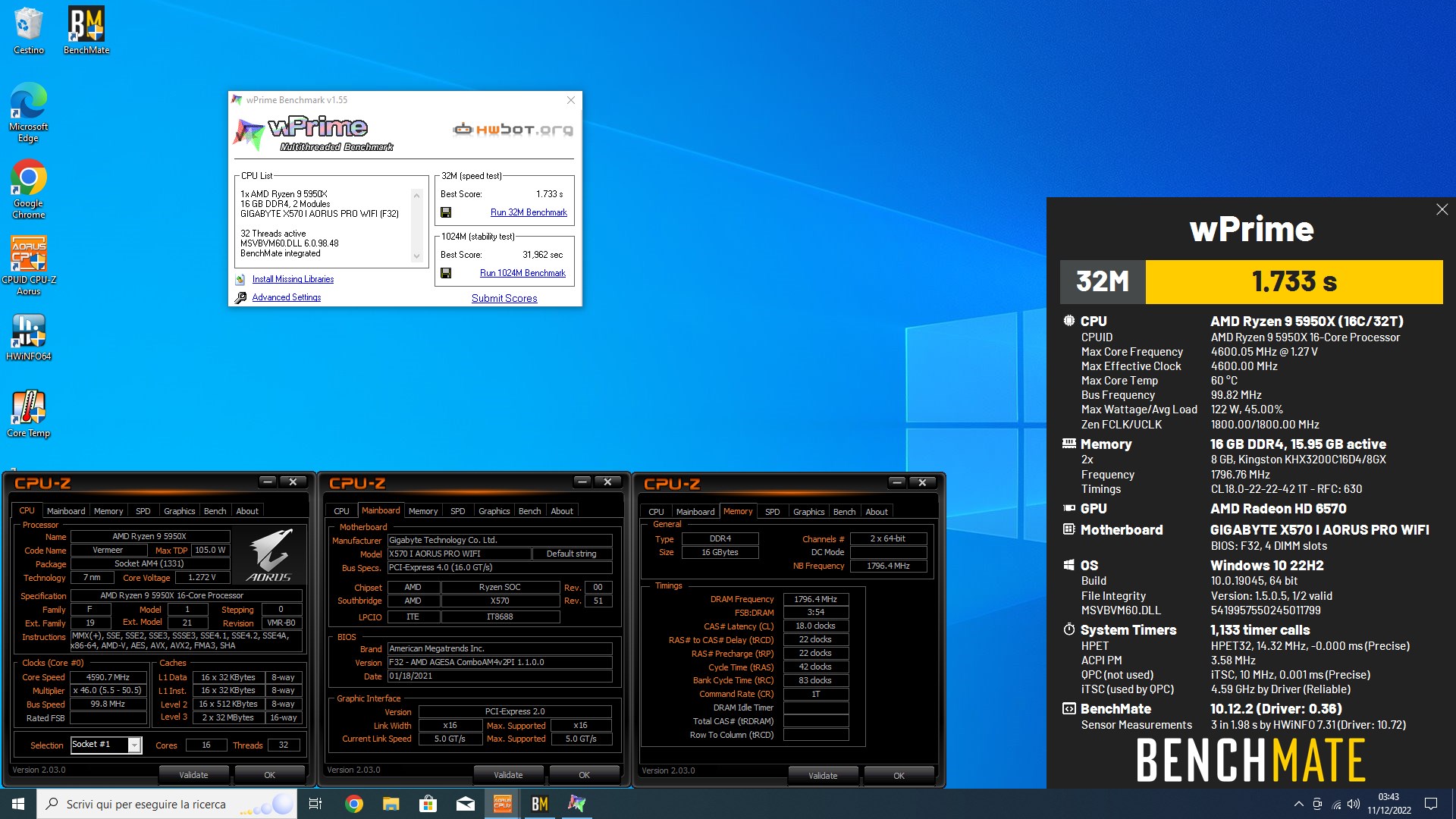Click the Windows search box

pos(167,804)
